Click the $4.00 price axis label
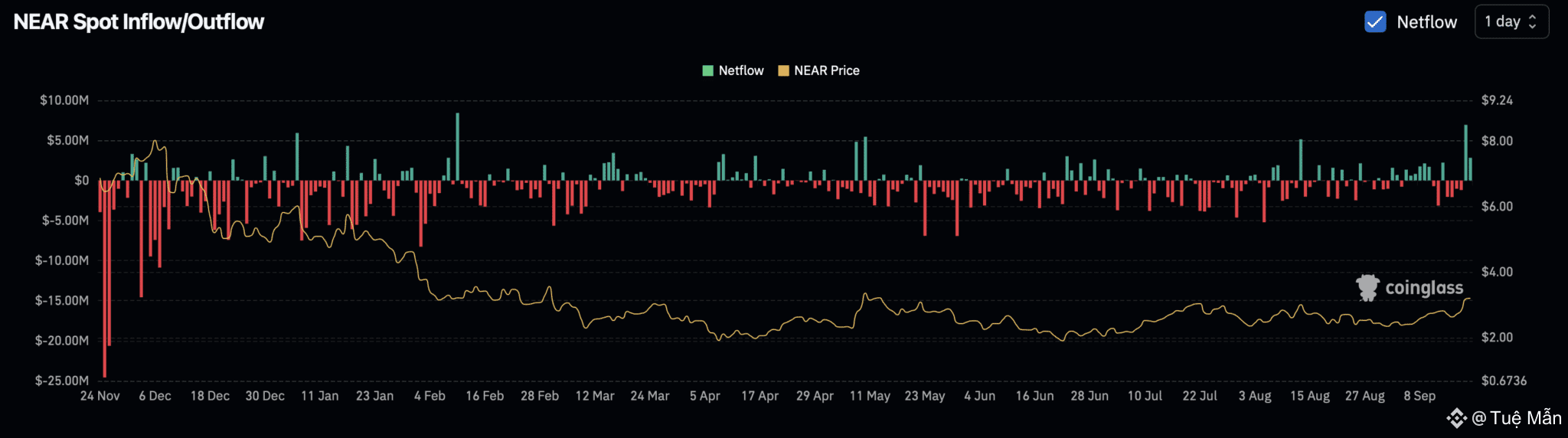This screenshot has width=1568, height=438. (1497, 272)
